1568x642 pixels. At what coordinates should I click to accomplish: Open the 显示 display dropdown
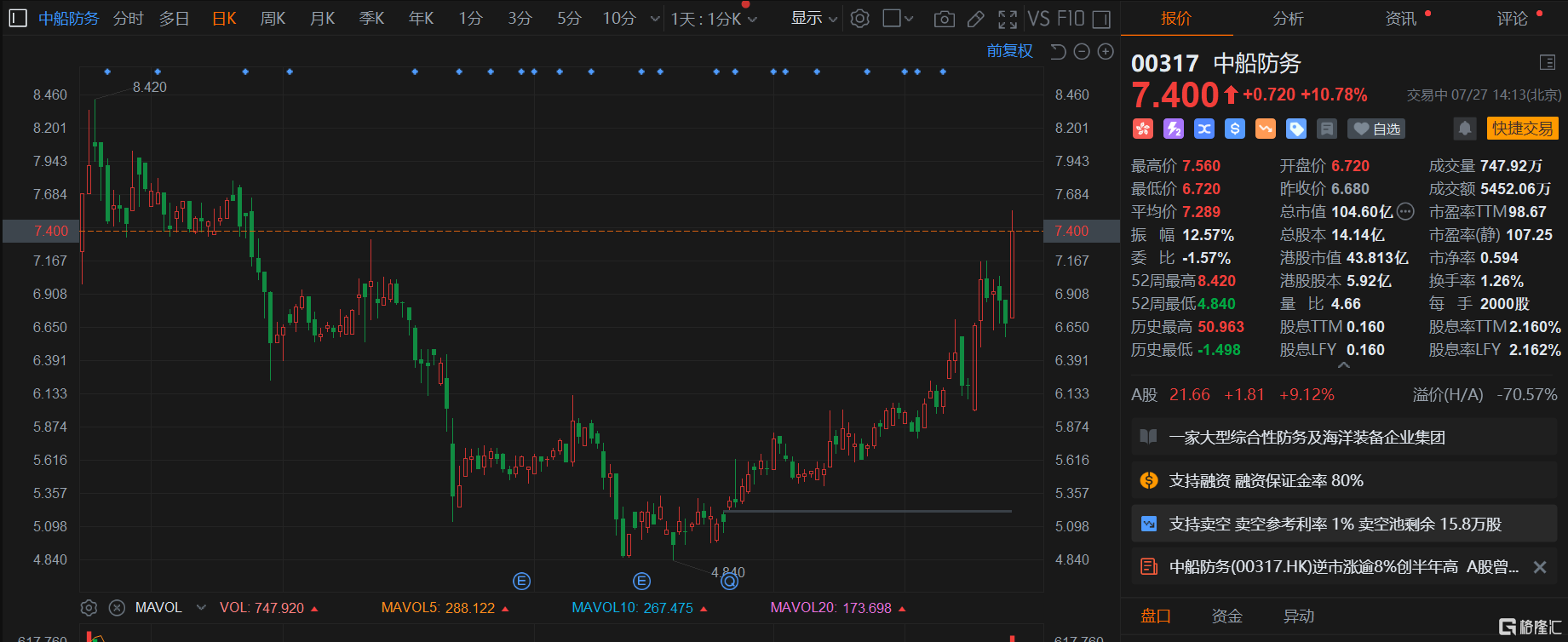tap(813, 18)
